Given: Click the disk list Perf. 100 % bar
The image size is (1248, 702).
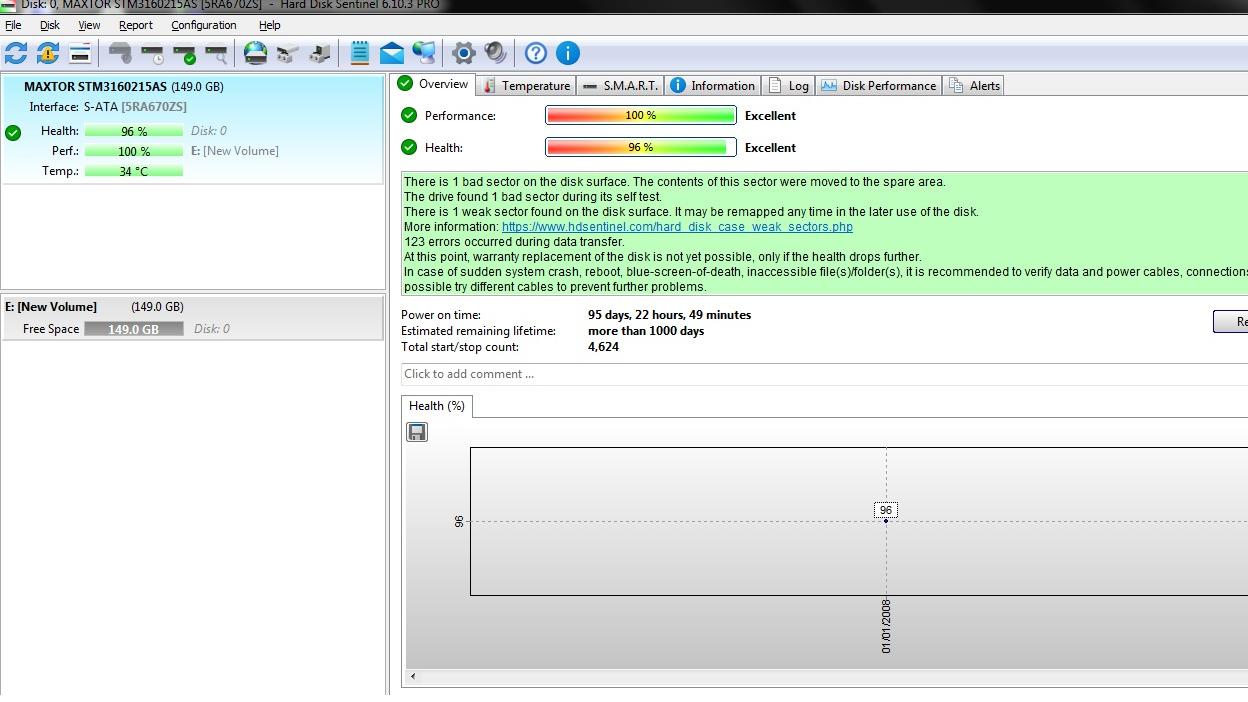Looking at the screenshot, I should [134, 151].
